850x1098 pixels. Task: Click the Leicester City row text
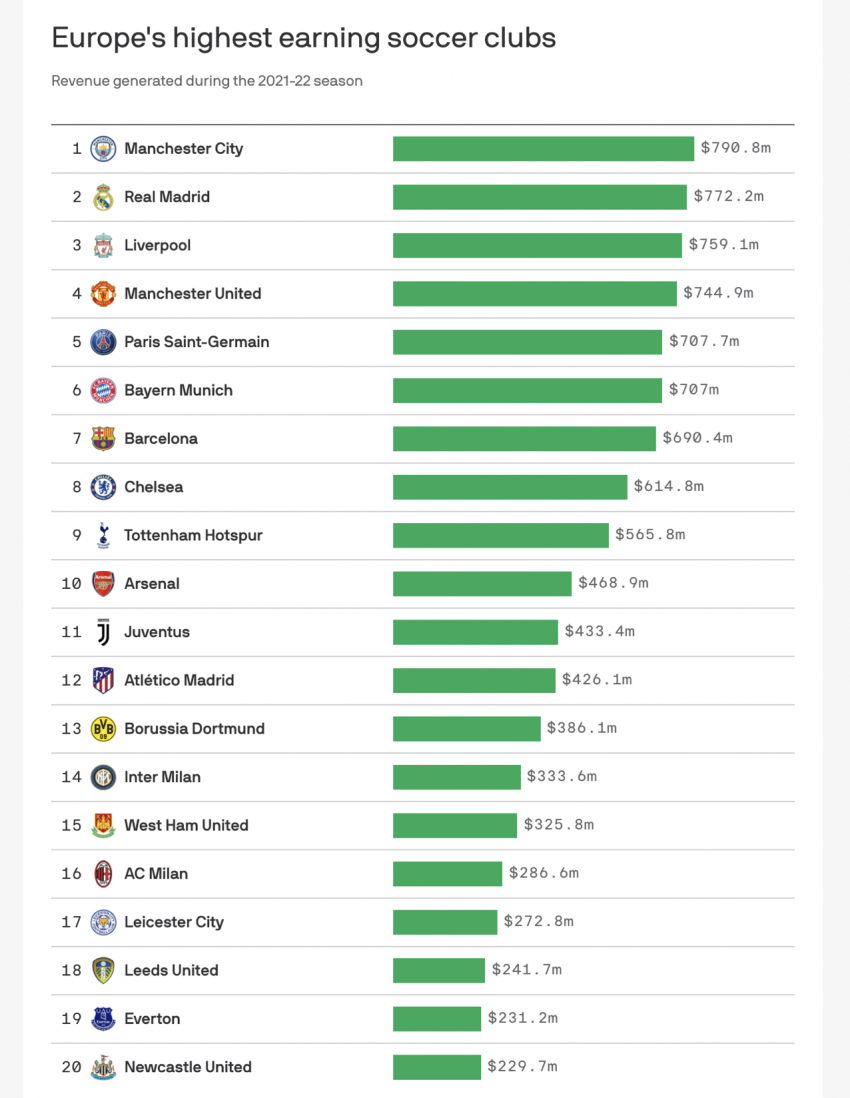pyautogui.click(x=173, y=922)
